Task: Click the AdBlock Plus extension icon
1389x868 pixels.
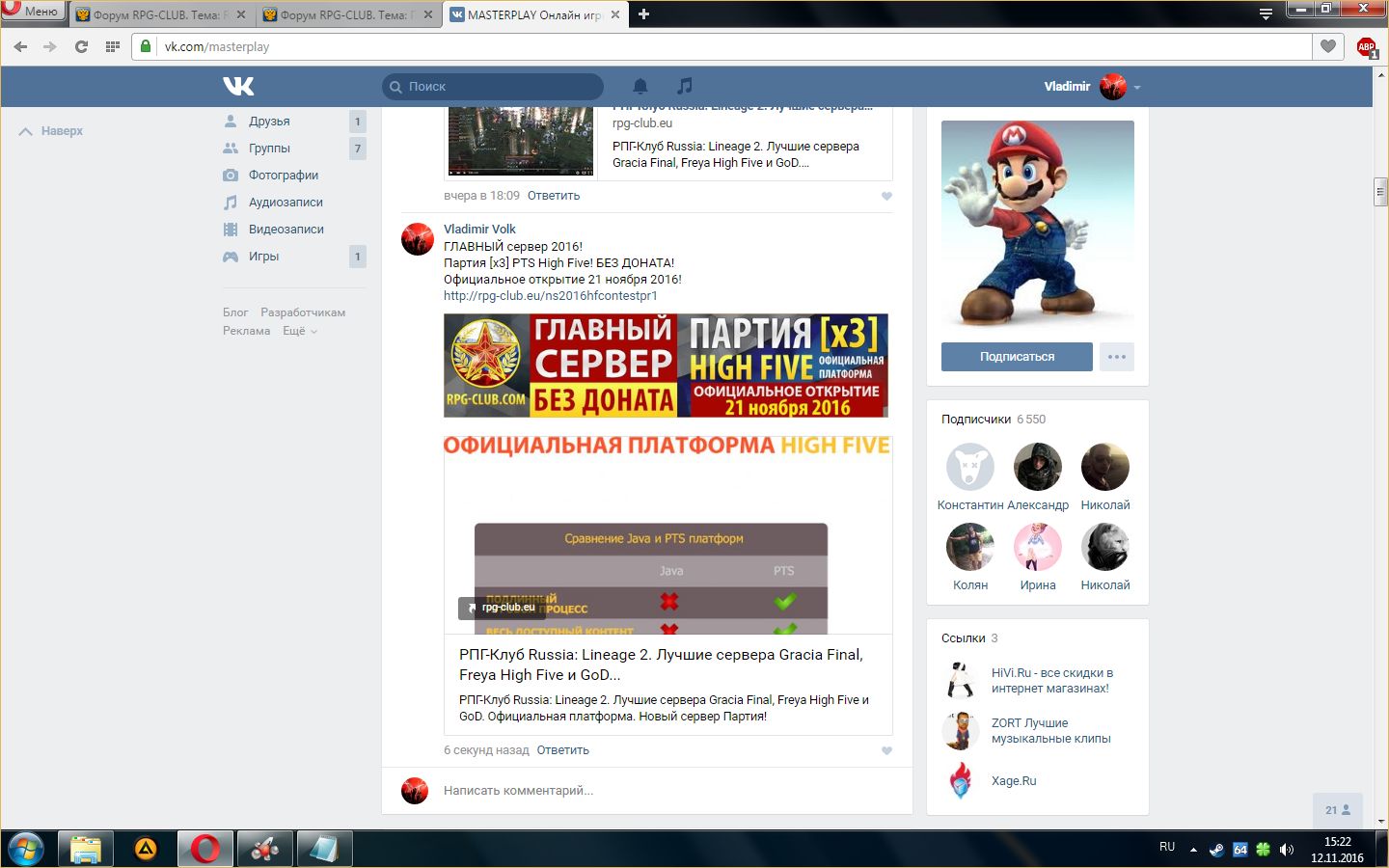Action: [x=1366, y=47]
